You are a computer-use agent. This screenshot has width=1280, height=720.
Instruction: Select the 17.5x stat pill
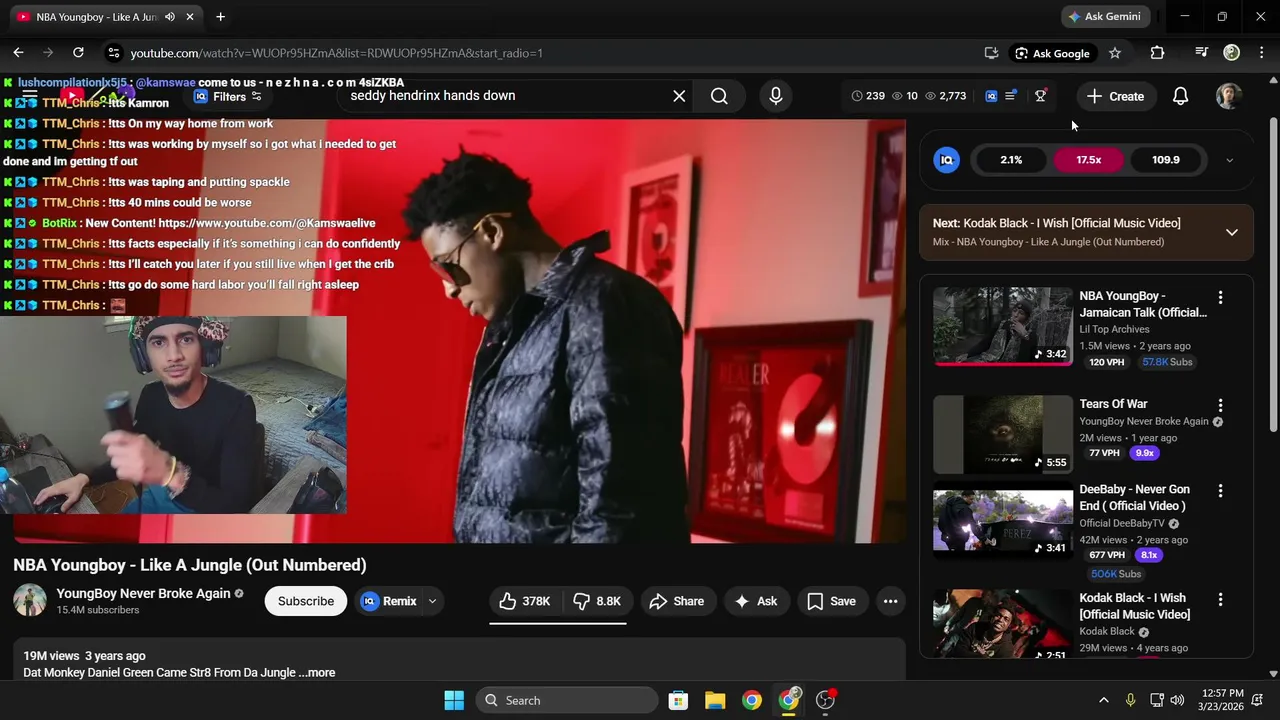click(1088, 160)
